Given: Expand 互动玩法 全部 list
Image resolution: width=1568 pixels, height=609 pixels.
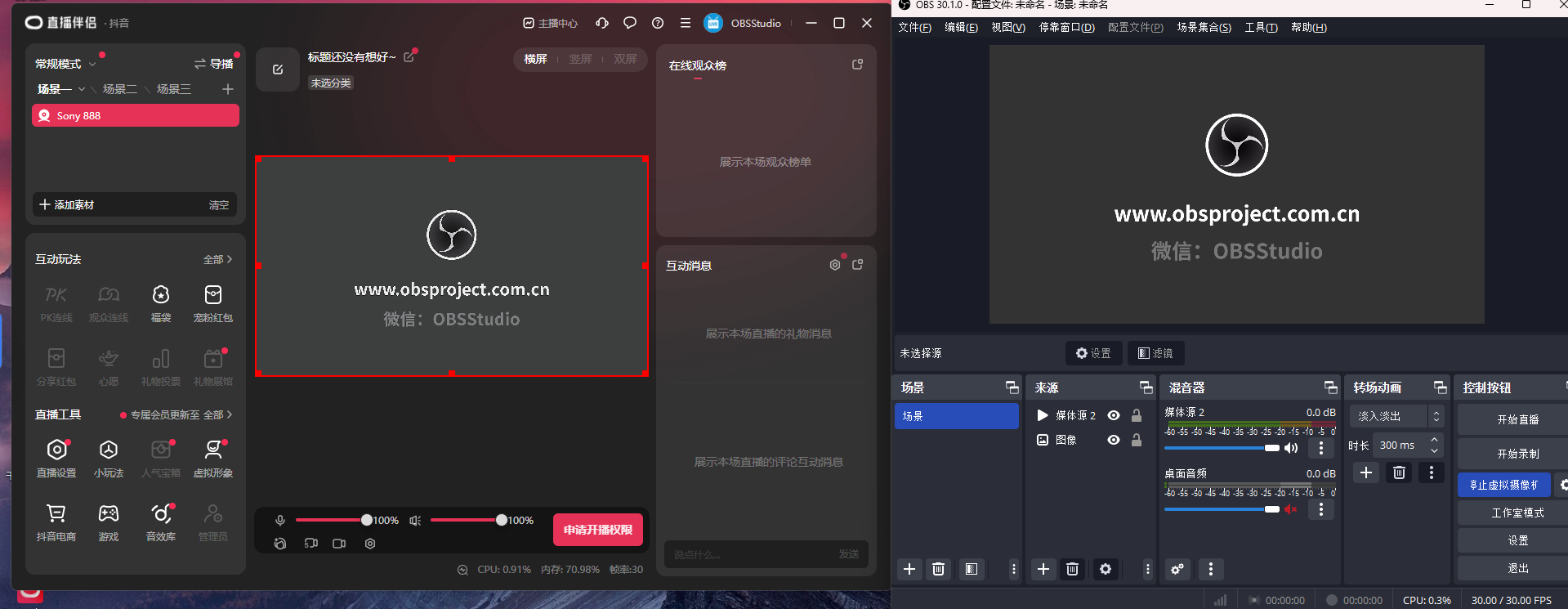Looking at the screenshot, I should pos(217,259).
